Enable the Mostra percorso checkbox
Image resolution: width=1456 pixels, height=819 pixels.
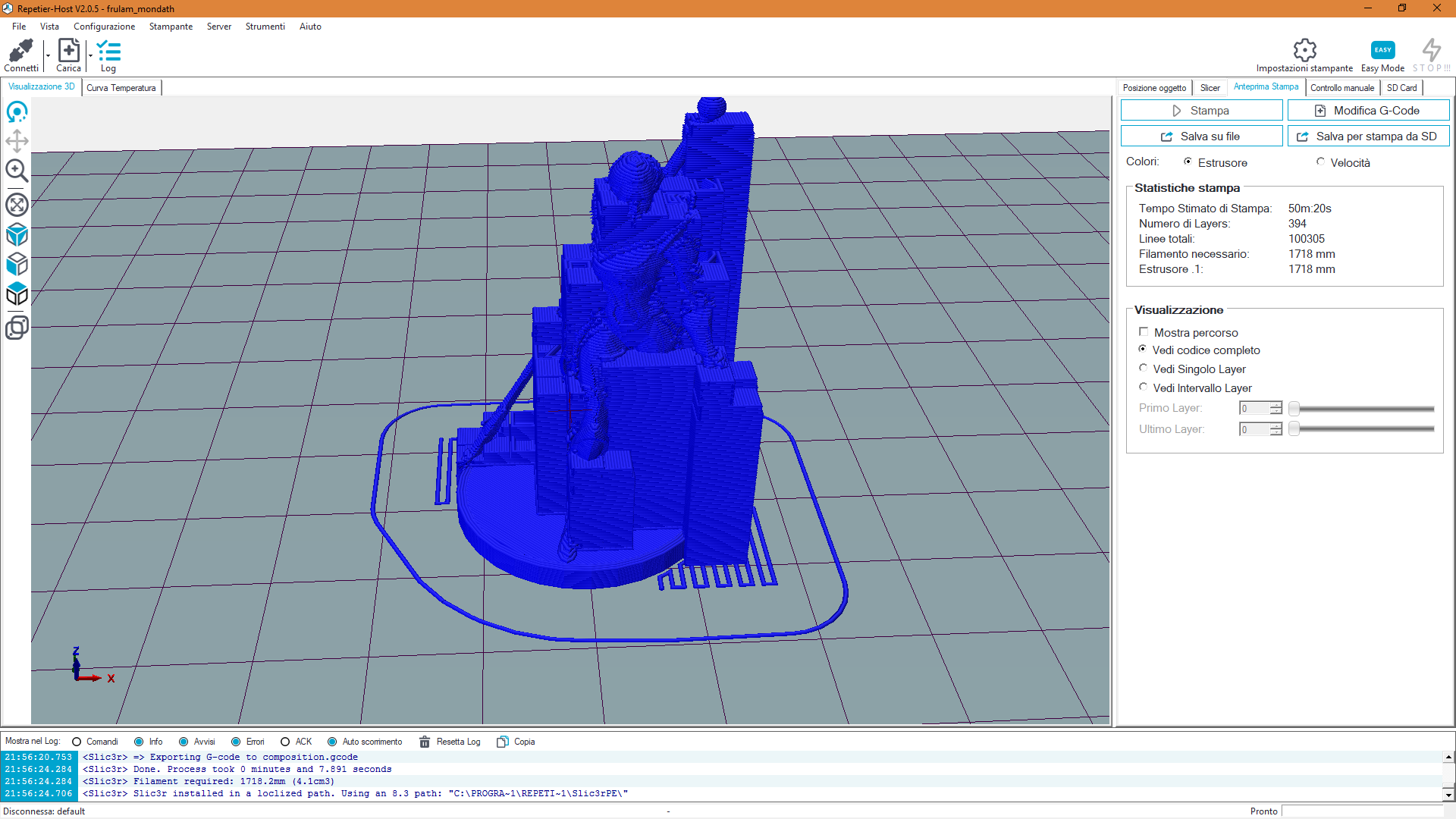pos(1144,332)
